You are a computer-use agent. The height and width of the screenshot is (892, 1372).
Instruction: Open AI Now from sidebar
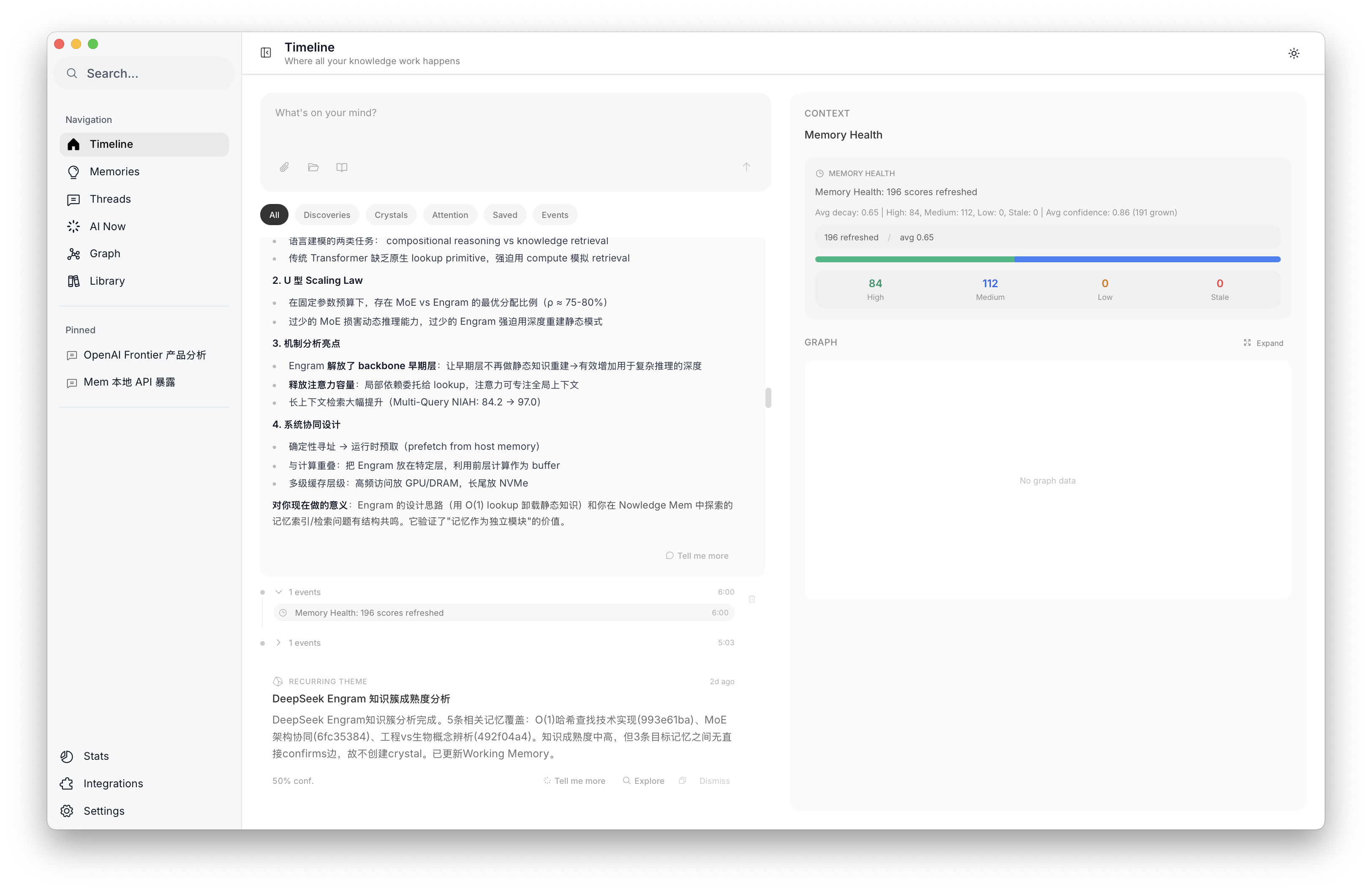107,226
